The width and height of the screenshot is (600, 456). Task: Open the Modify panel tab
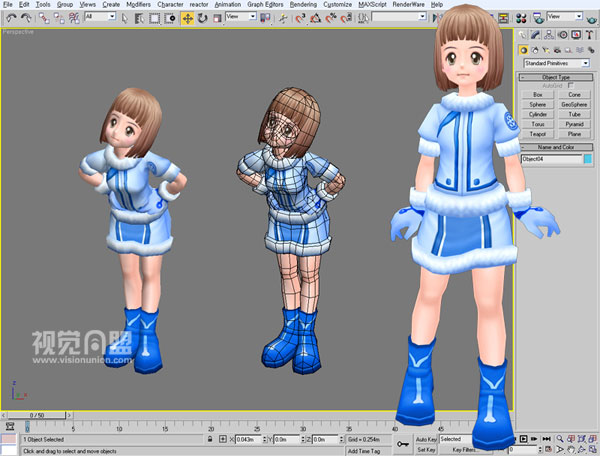[535, 35]
